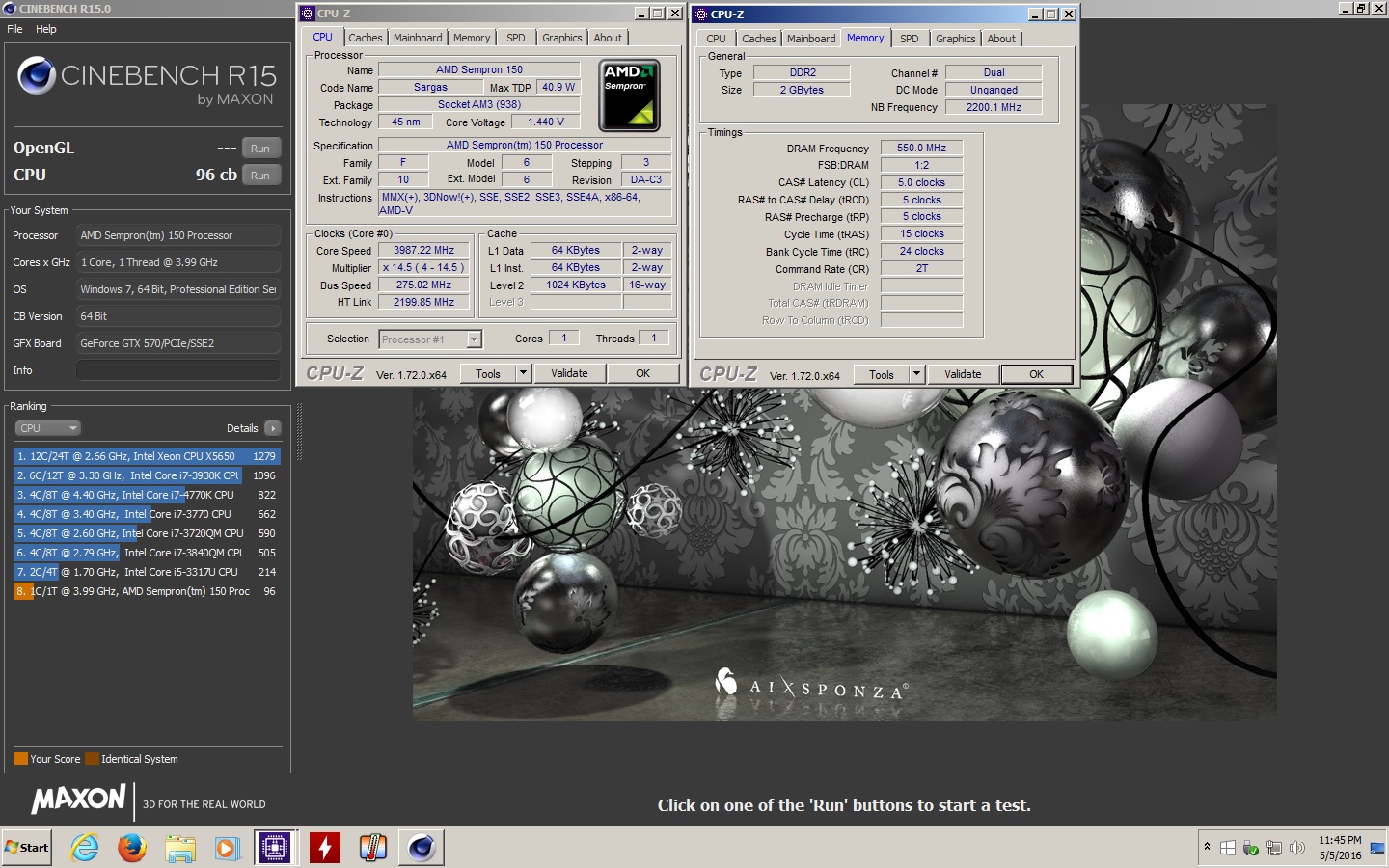Click Validate in left CPU-Z window
The width and height of the screenshot is (1389, 868).
(x=569, y=373)
